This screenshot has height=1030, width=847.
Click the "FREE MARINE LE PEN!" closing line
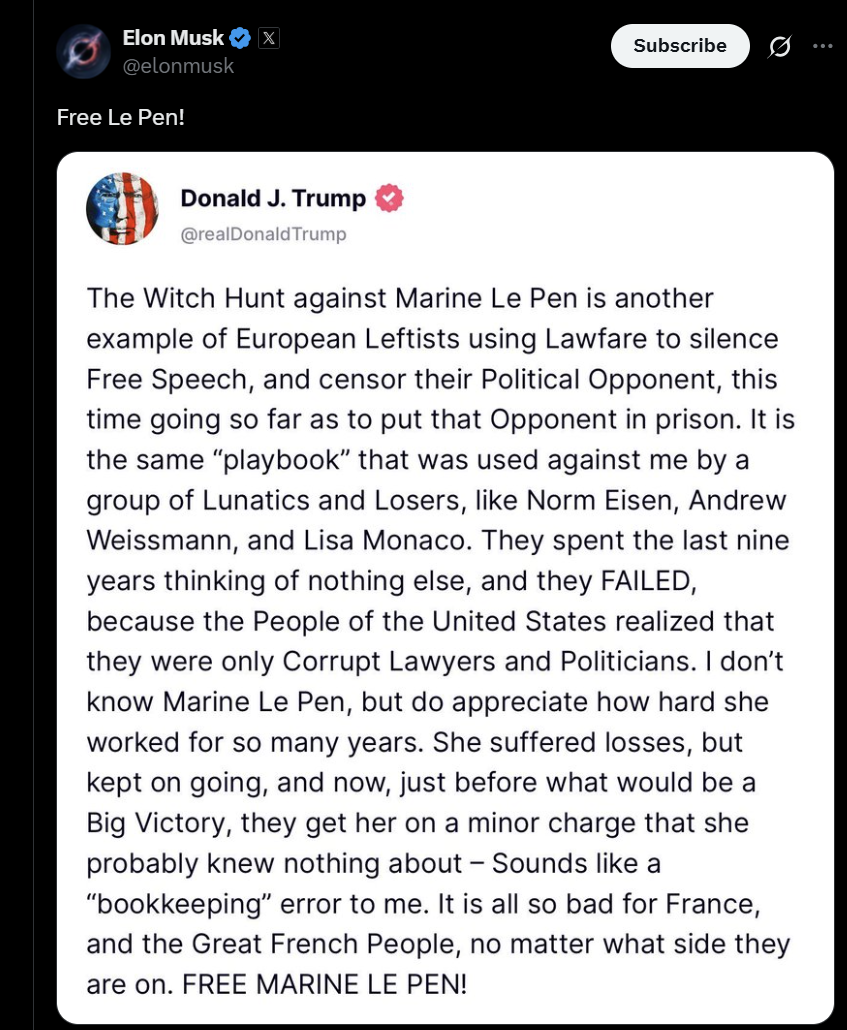[325, 985]
